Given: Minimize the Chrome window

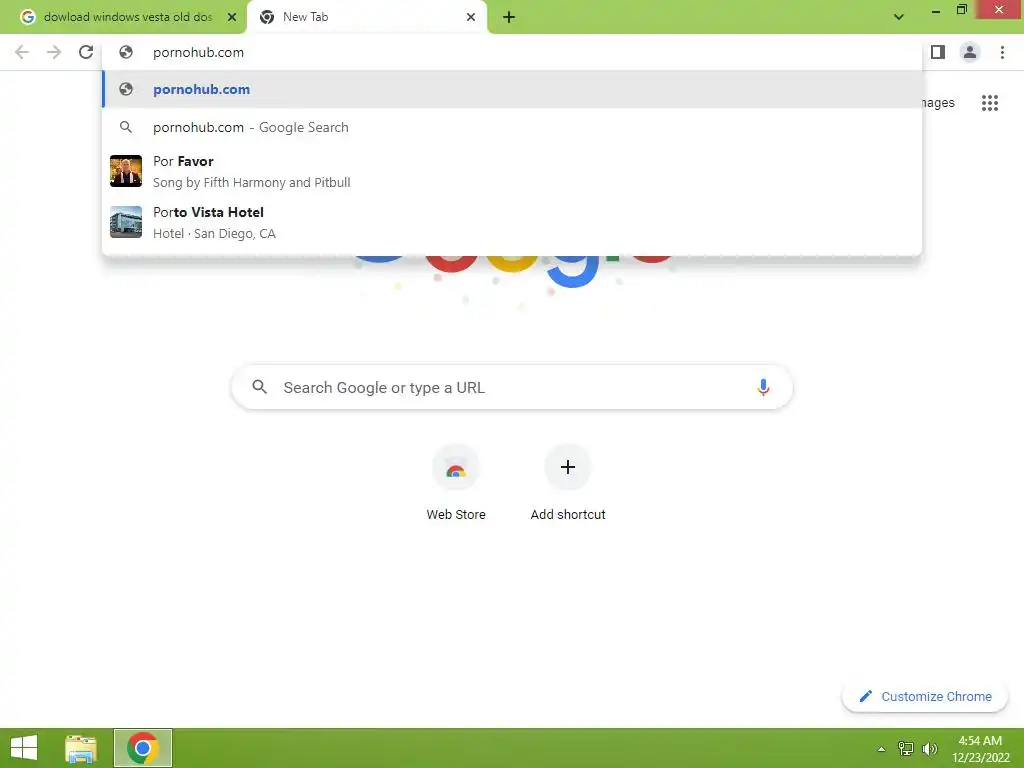Looking at the screenshot, I should pos(936,11).
